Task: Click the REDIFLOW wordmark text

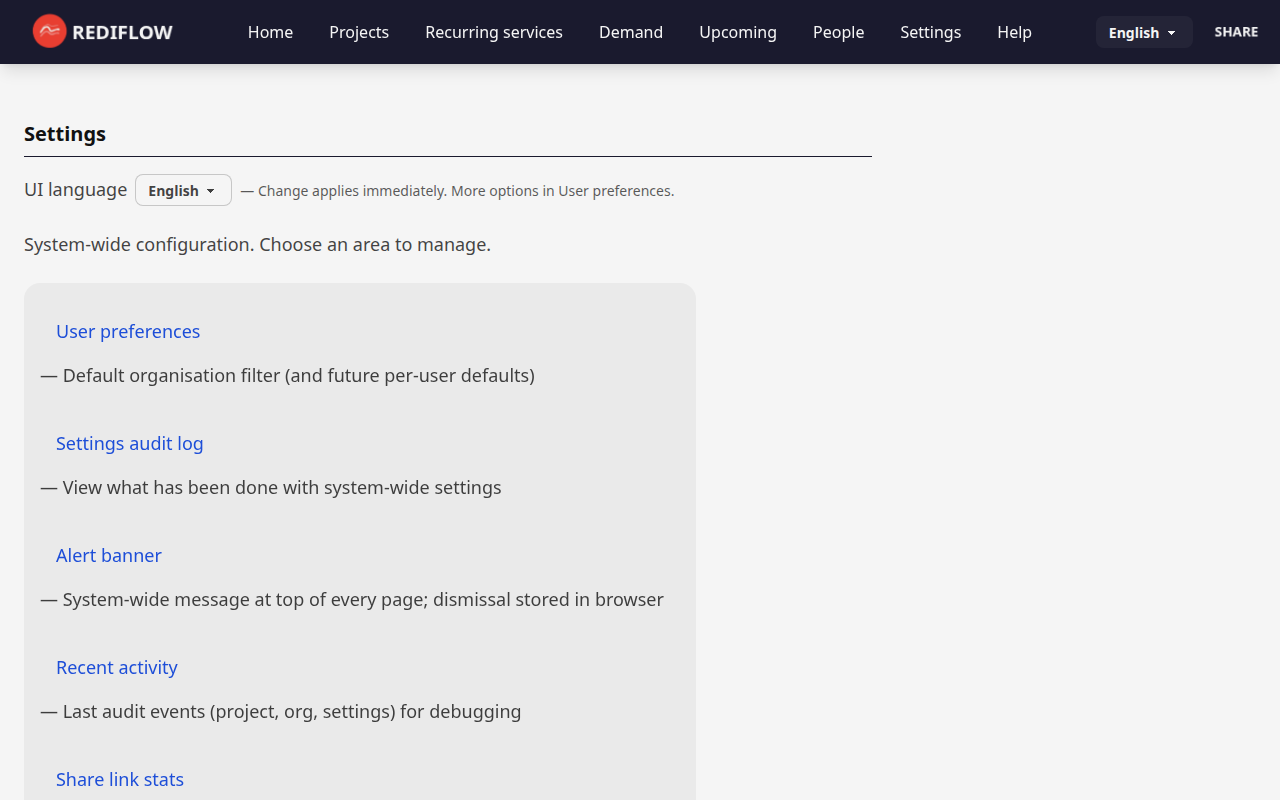Action: tap(122, 31)
